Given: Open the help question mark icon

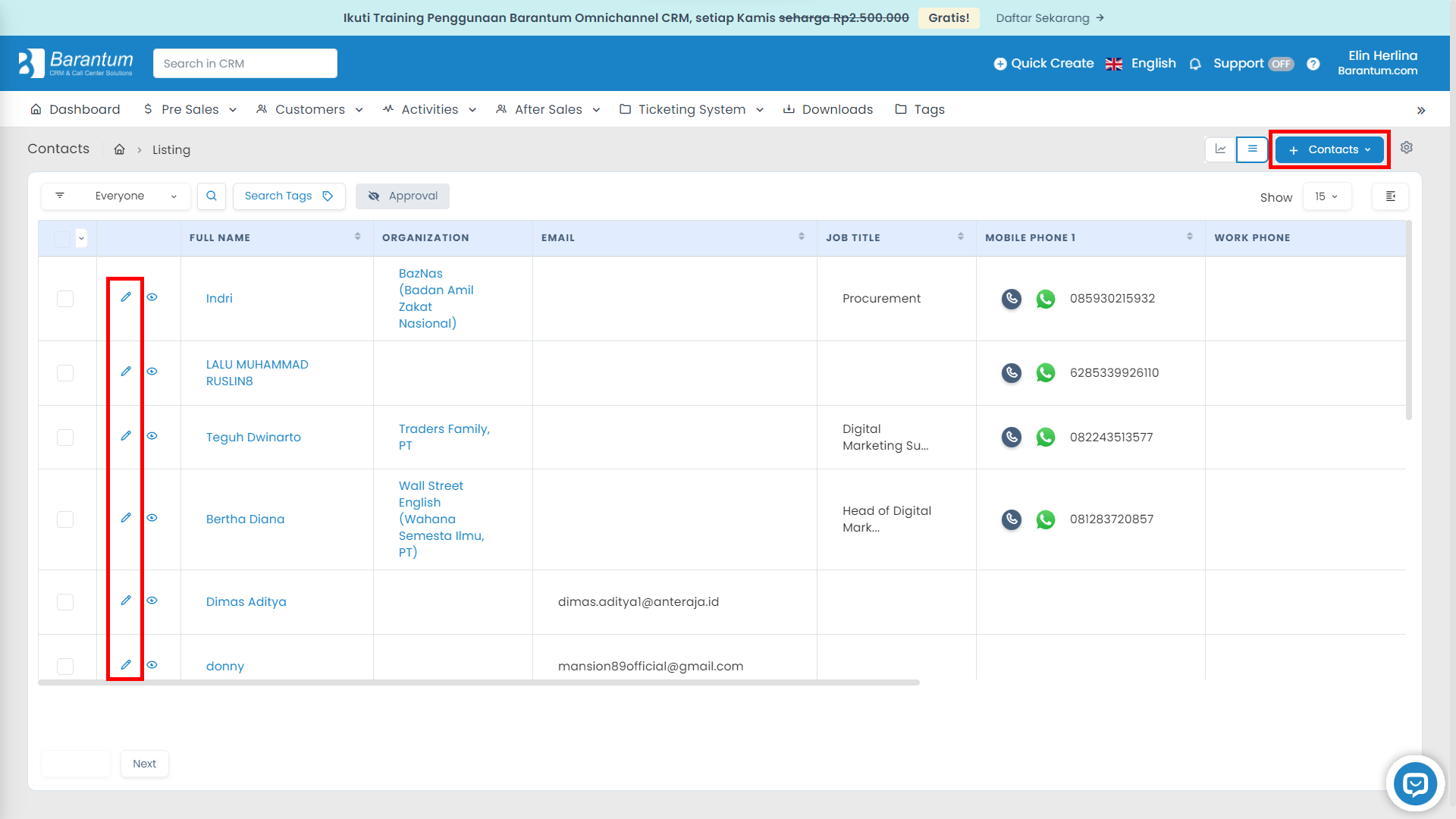Looking at the screenshot, I should [x=1313, y=64].
